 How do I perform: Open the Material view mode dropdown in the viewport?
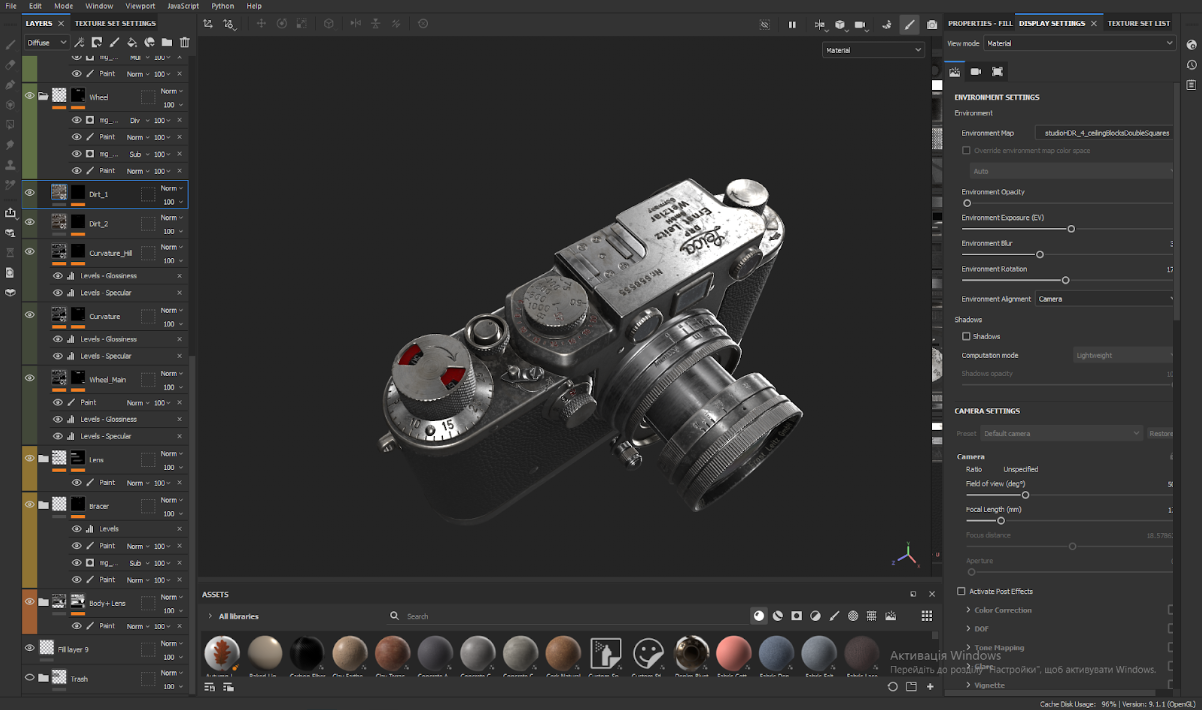pyautogui.click(x=872, y=48)
